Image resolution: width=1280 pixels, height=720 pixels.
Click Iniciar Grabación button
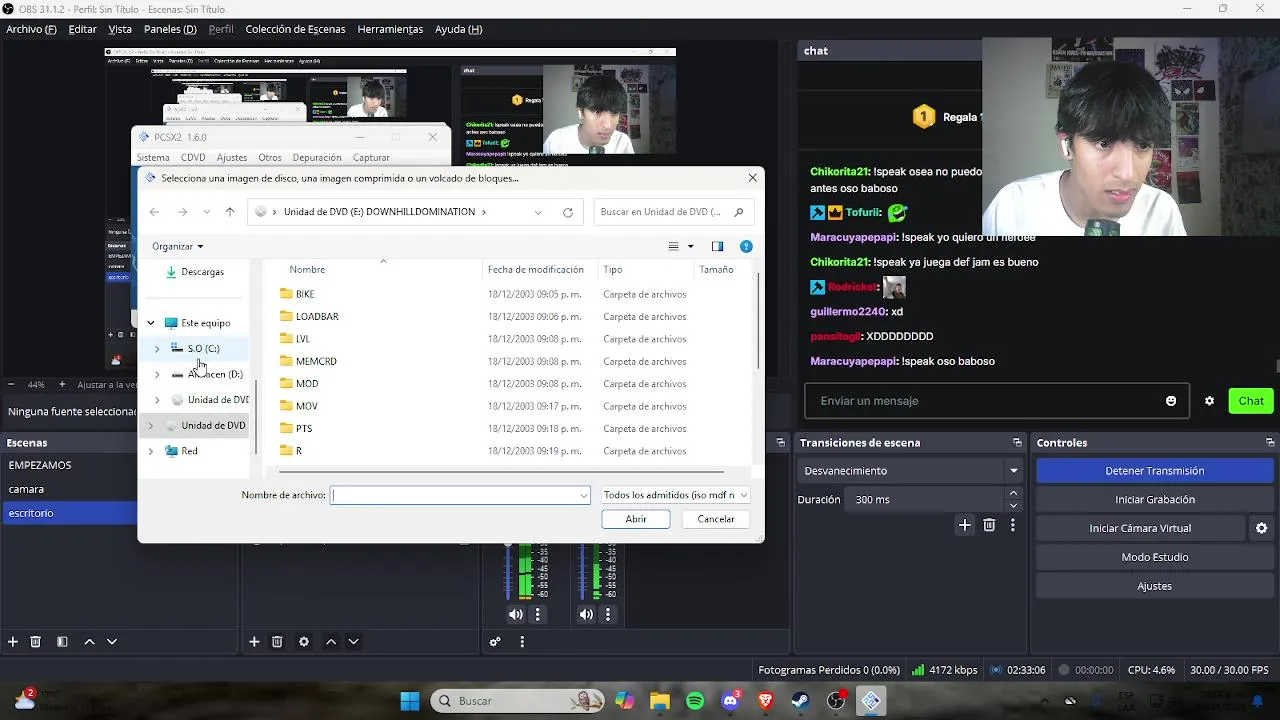click(1154, 500)
